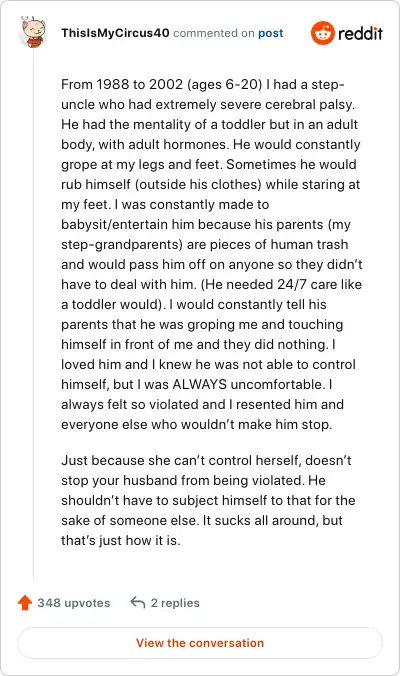Image resolution: width=400 pixels, height=676 pixels.
Task: Open ThisIsMyCircus40's avatar image
Action: click(x=32, y=31)
